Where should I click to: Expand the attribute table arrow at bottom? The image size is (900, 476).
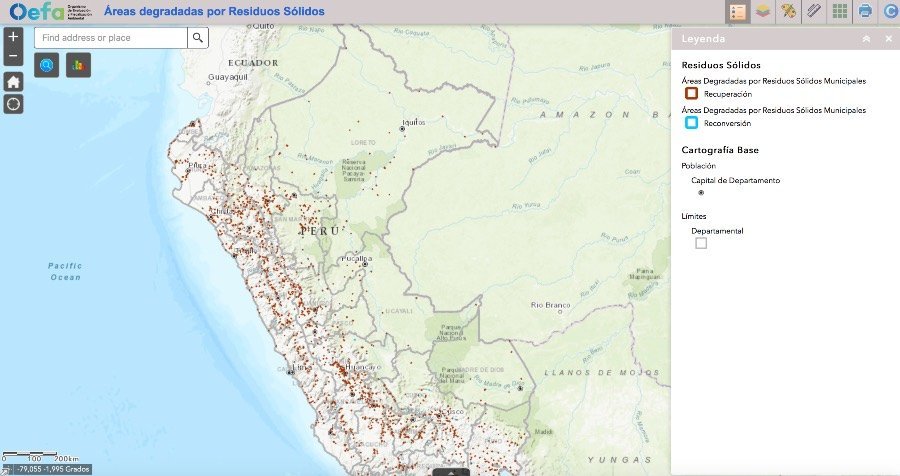(451, 471)
